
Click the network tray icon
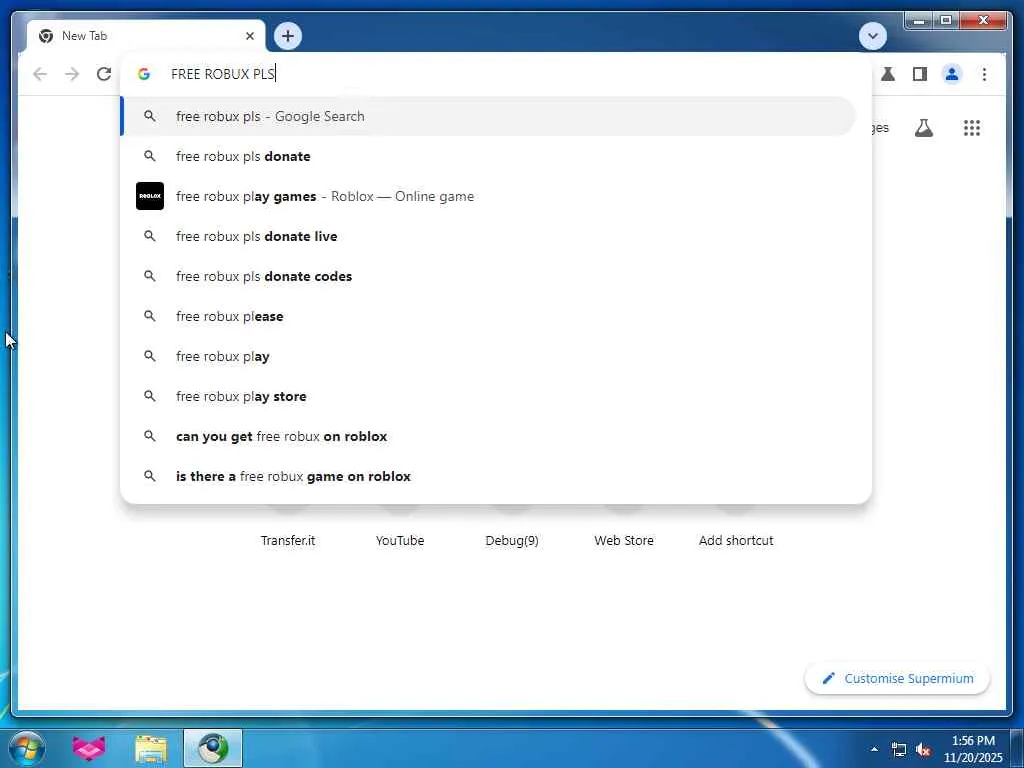point(899,750)
